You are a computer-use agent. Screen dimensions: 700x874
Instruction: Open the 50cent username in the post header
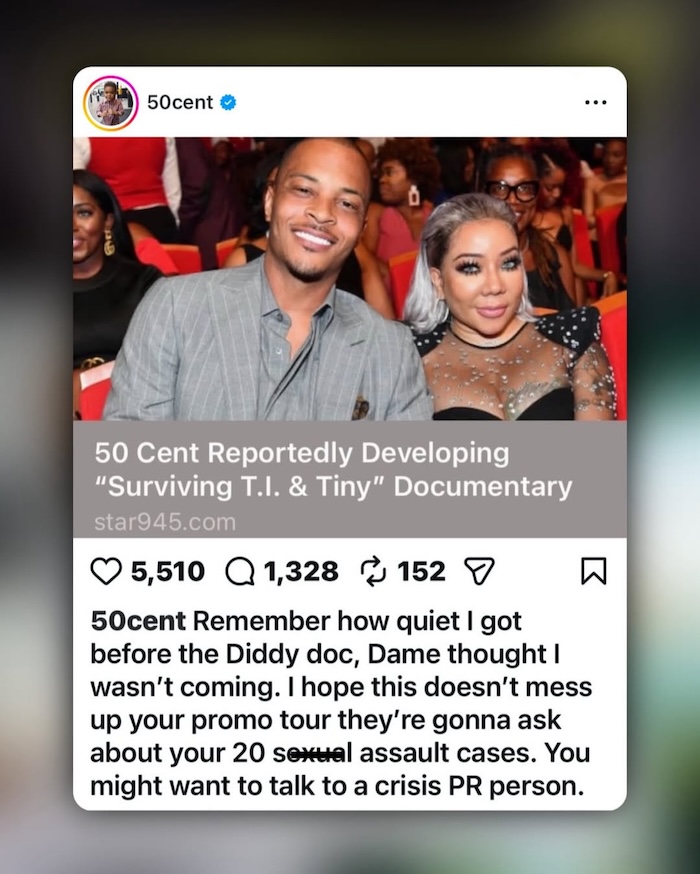point(180,103)
